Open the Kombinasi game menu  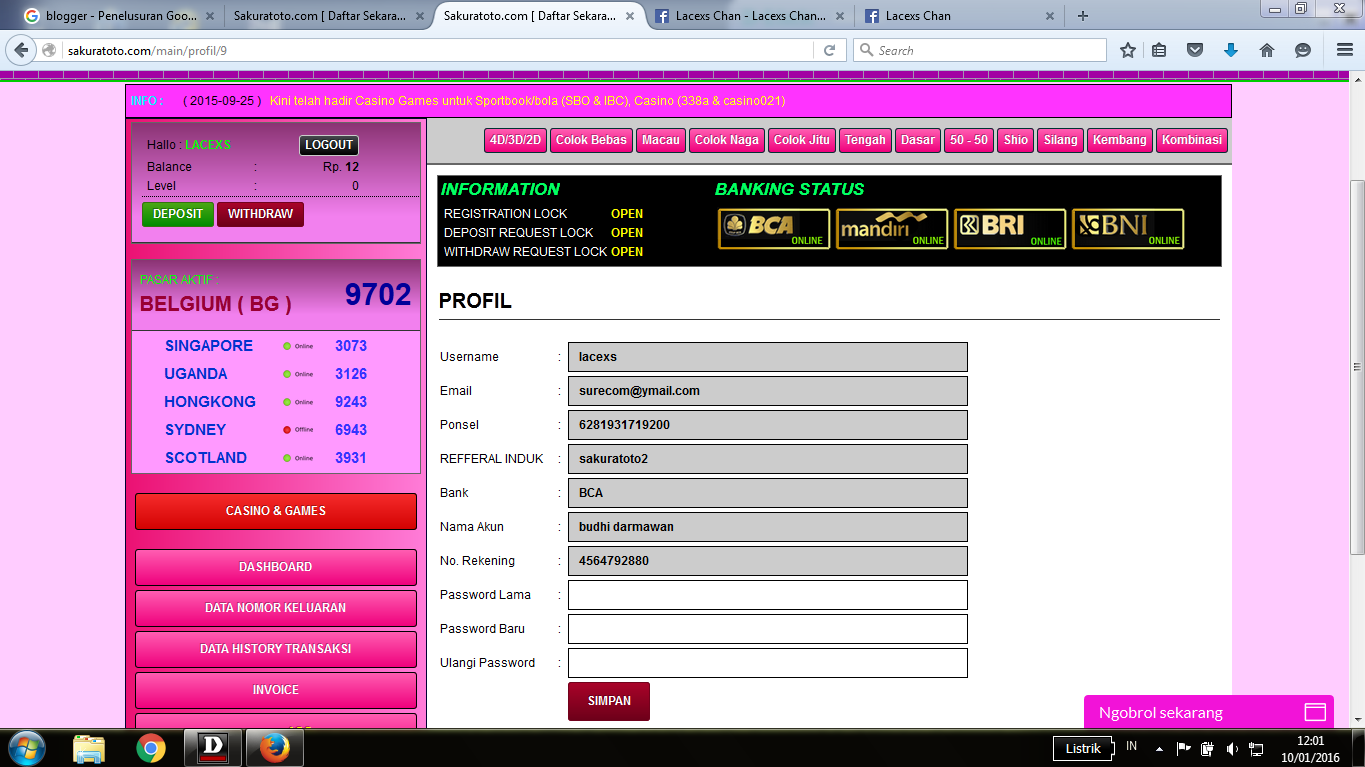click(1192, 140)
